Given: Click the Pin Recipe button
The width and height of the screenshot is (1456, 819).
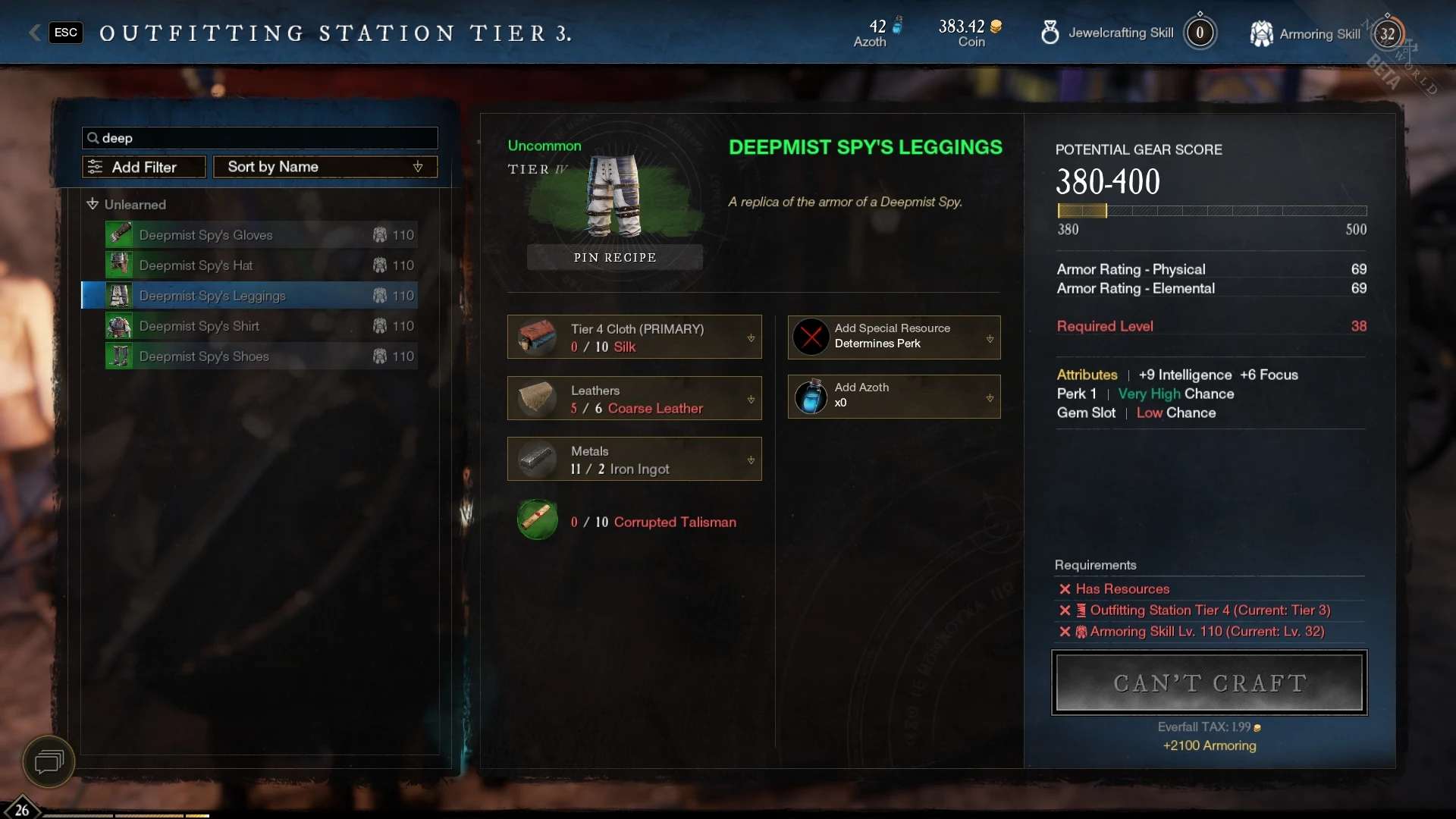Looking at the screenshot, I should (x=615, y=257).
